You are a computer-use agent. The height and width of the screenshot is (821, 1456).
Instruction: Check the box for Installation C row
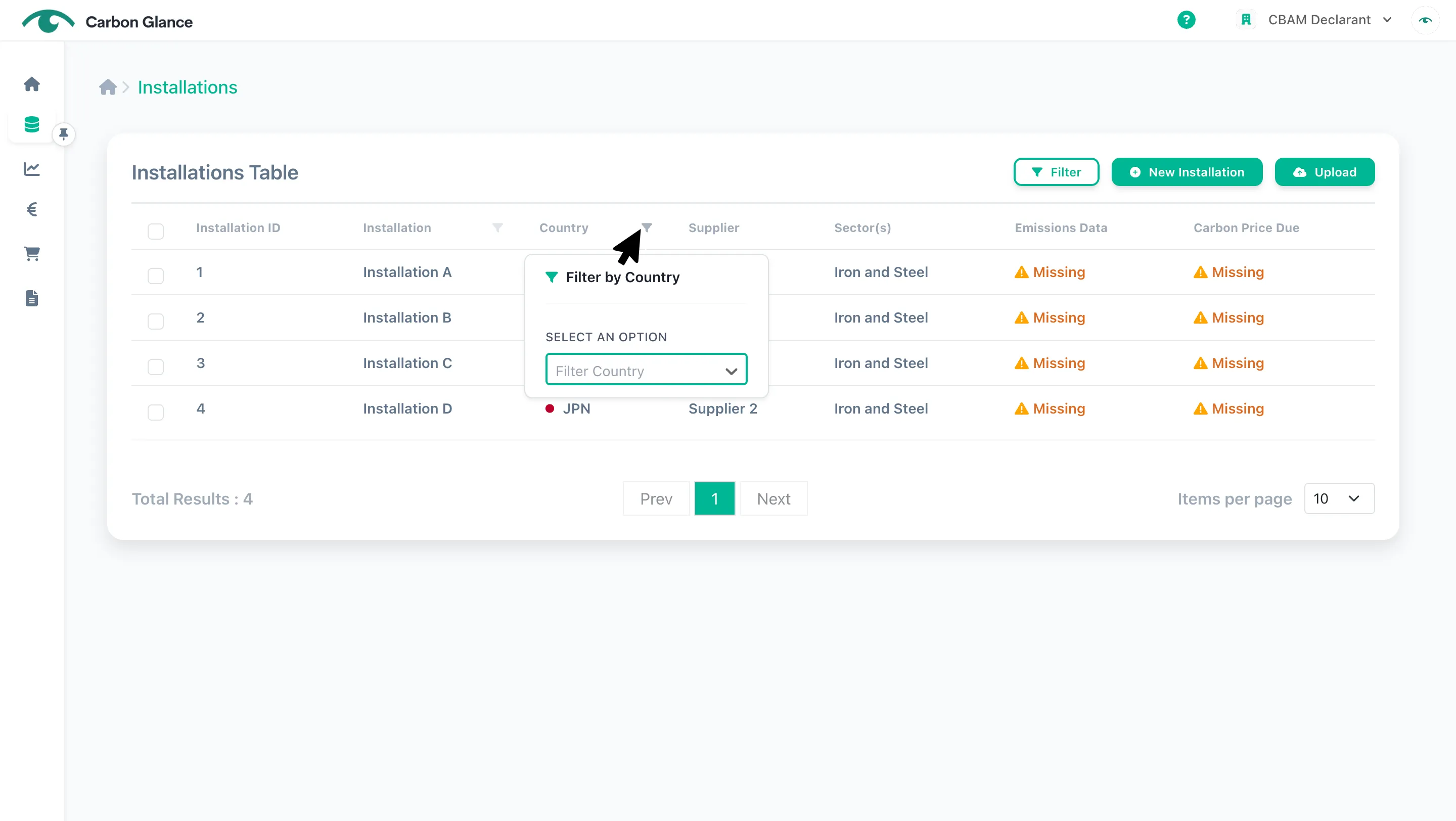pos(155,367)
